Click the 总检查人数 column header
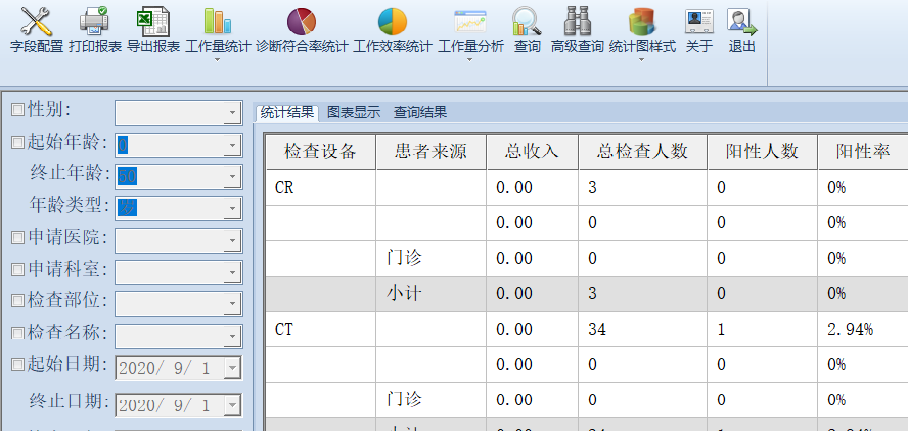Viewport: 909px width, 432px height. pos(643,152)
